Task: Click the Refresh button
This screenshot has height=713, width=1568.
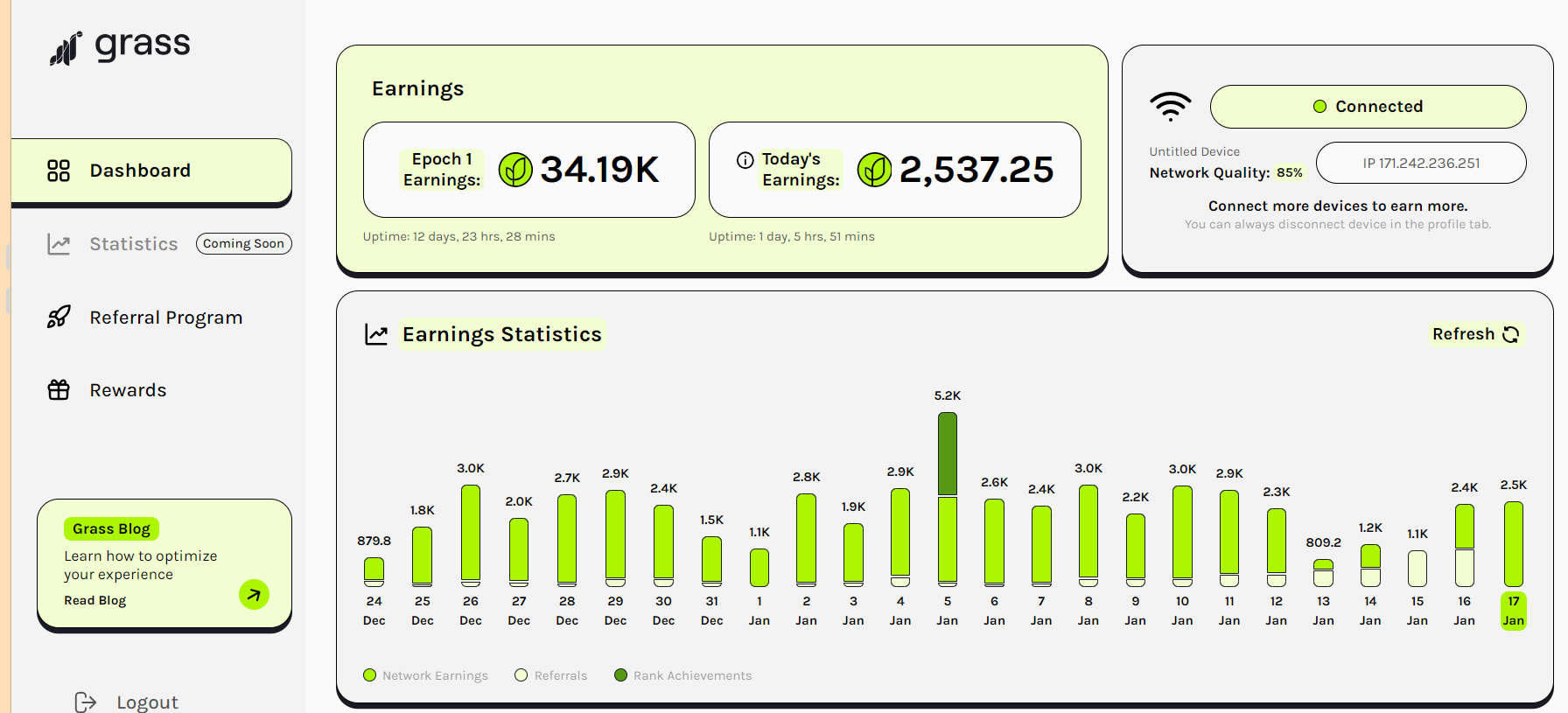Action: coord(1476,334)
